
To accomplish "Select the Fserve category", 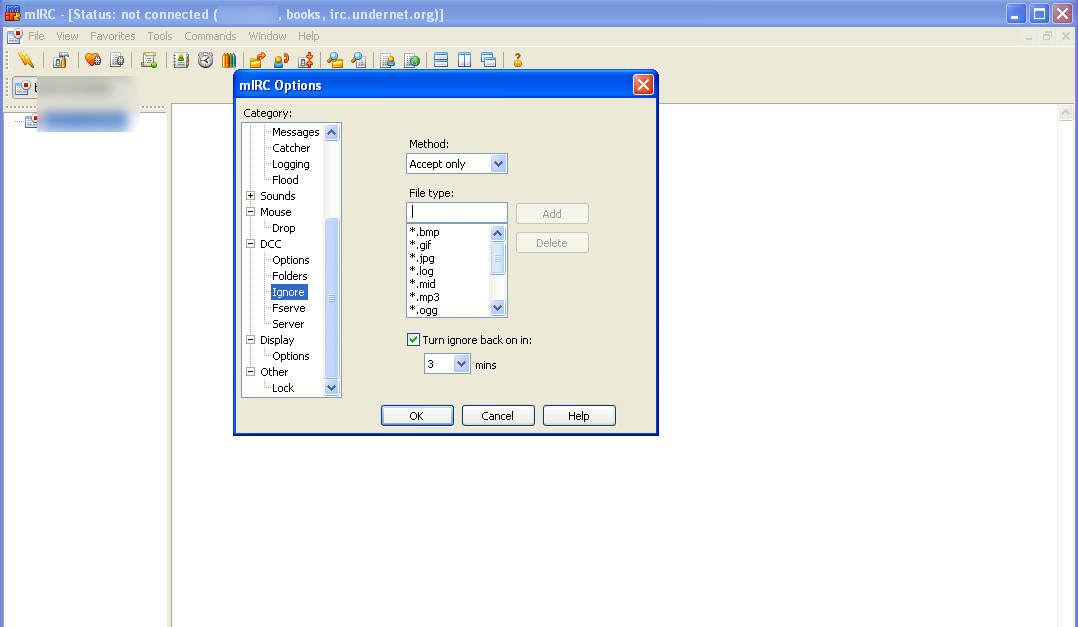I will click(289, 308).
